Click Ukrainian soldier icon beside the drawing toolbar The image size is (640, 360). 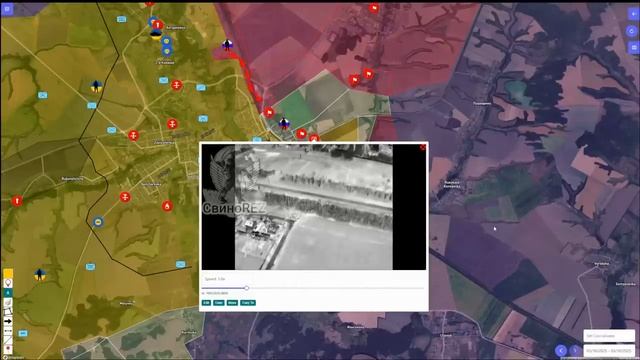coord(40,275)
